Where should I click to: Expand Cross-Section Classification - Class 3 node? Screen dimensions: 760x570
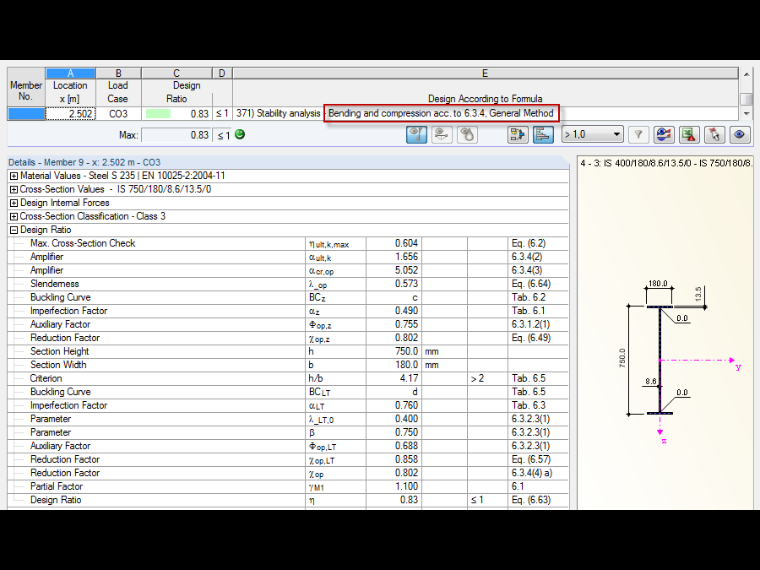14,217
